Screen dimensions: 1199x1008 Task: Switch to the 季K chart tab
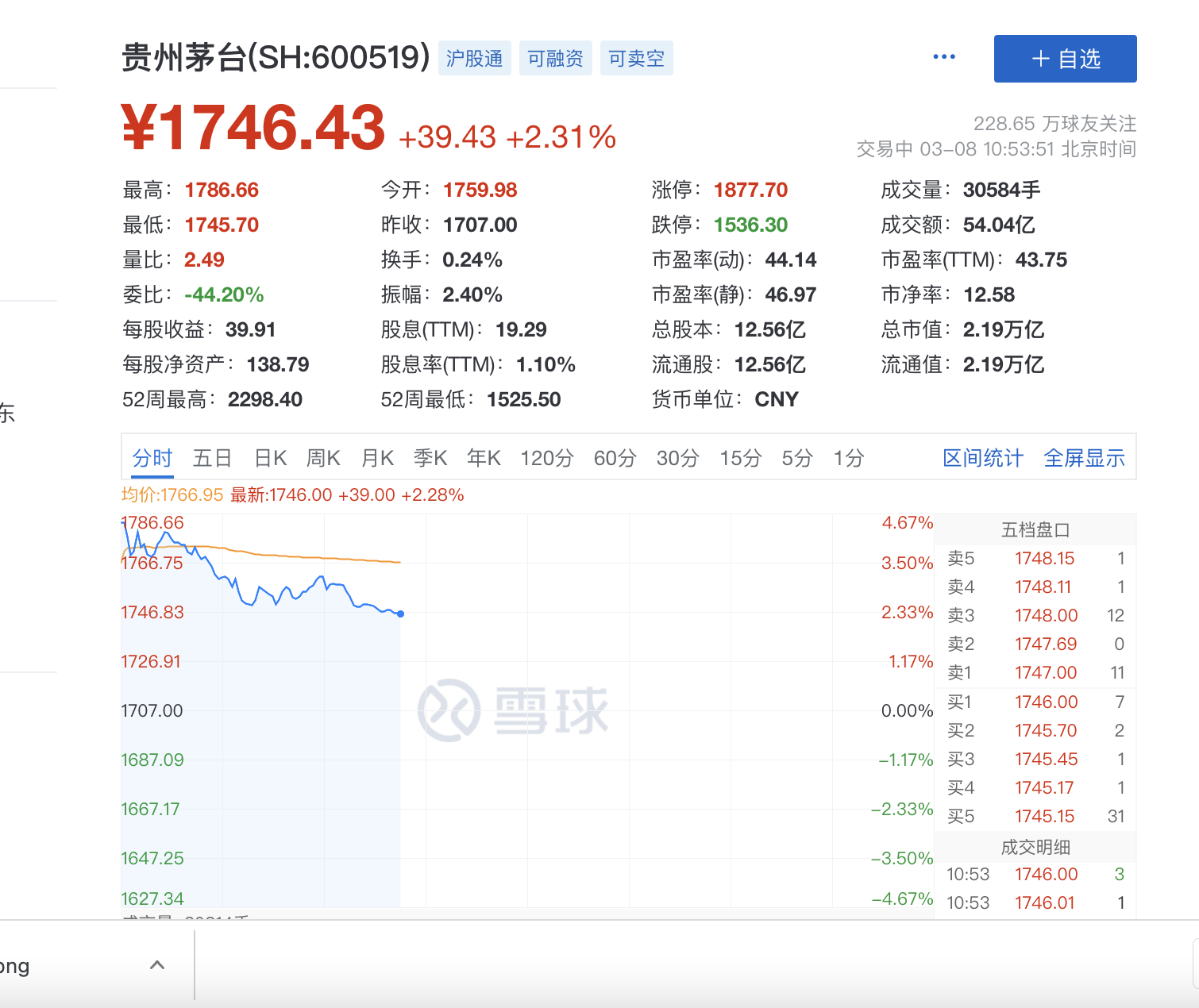[430, 458]
